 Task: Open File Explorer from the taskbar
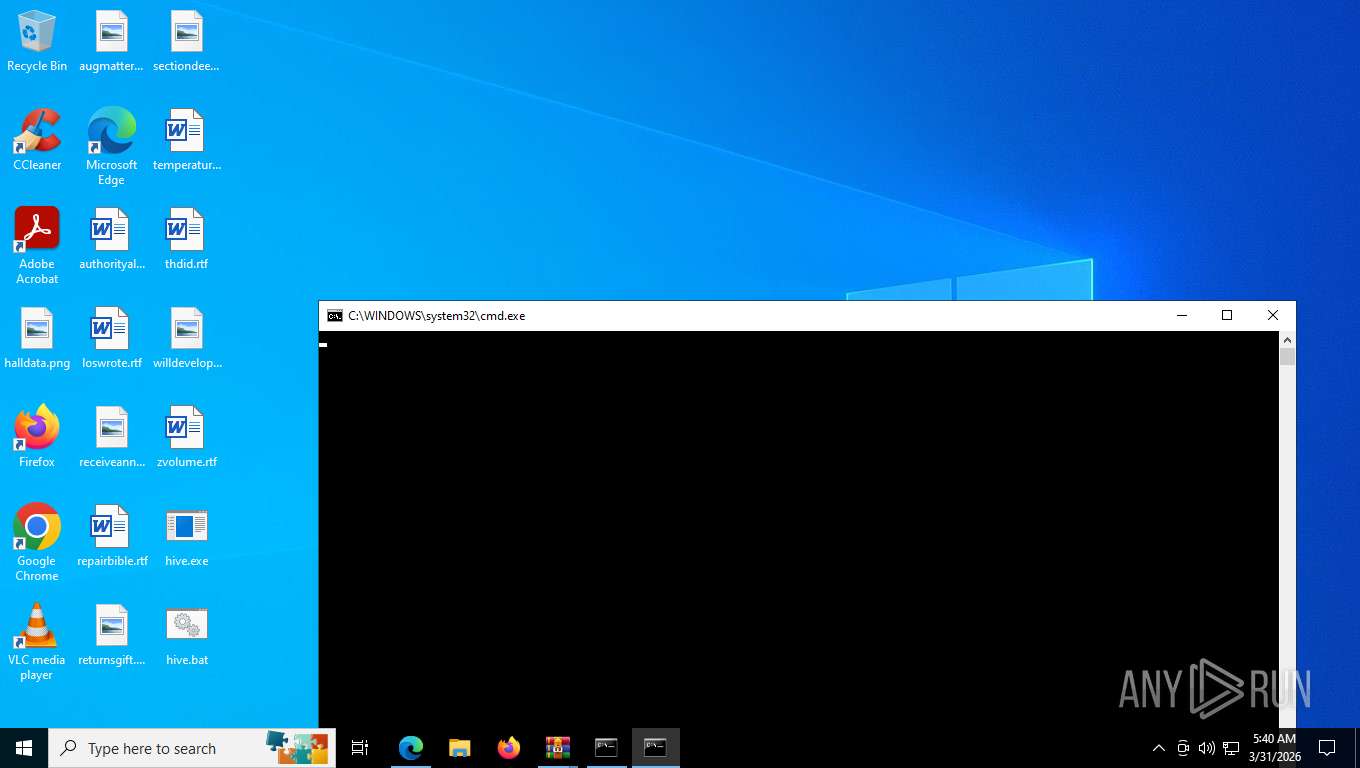click(460, 748)
